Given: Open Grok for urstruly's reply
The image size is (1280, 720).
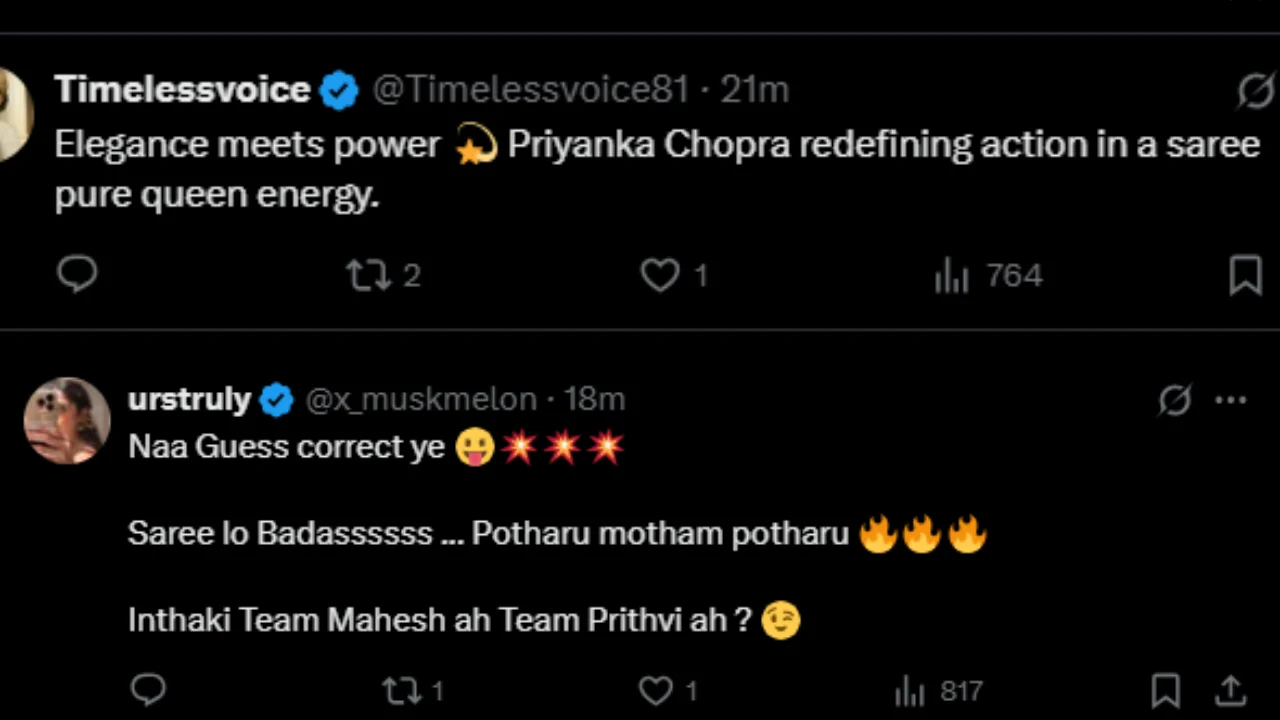Looking at the screenshot, I should (1175, 400).
